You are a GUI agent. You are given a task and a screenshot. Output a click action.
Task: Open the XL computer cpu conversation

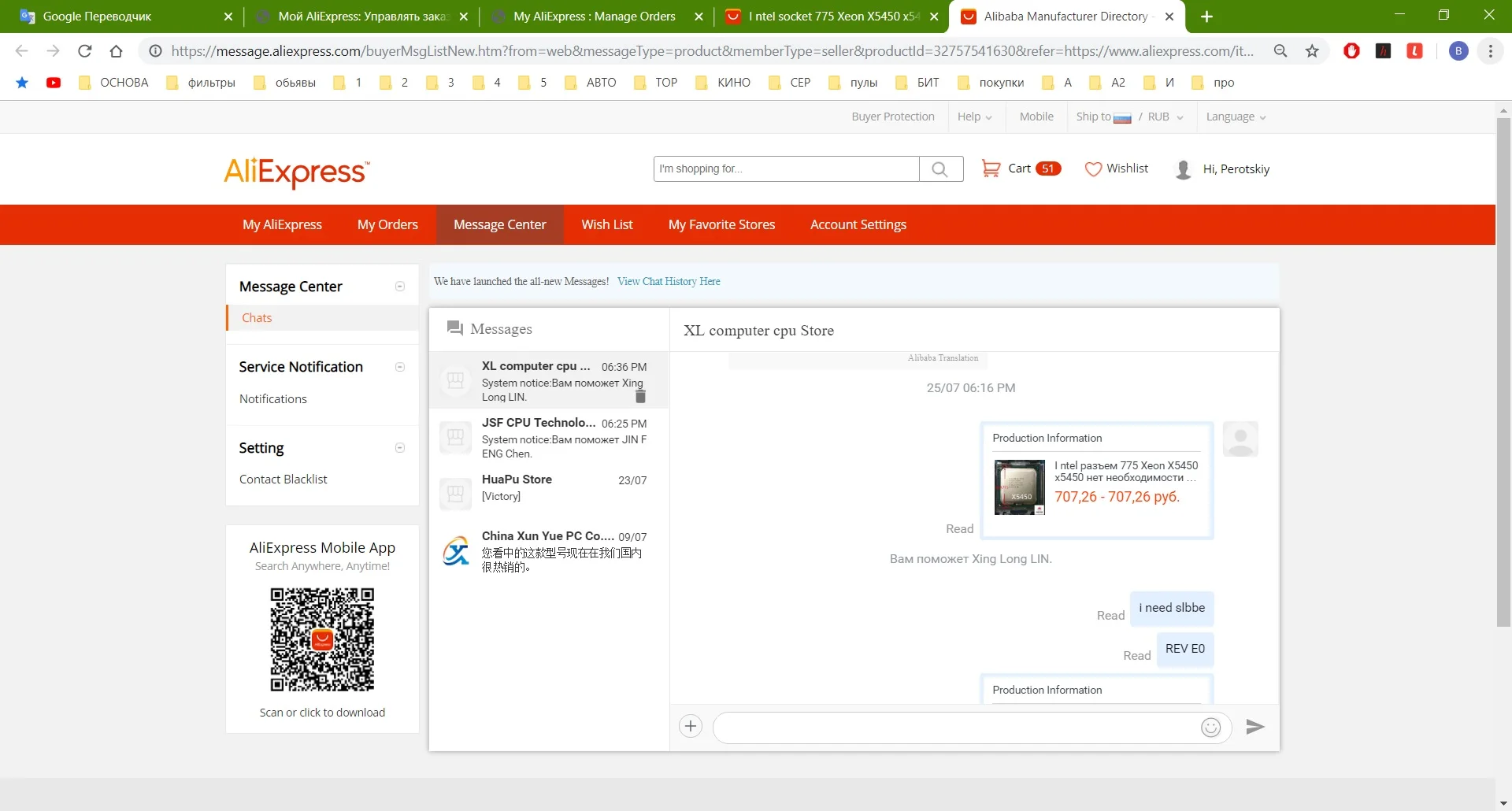[549, 380]
